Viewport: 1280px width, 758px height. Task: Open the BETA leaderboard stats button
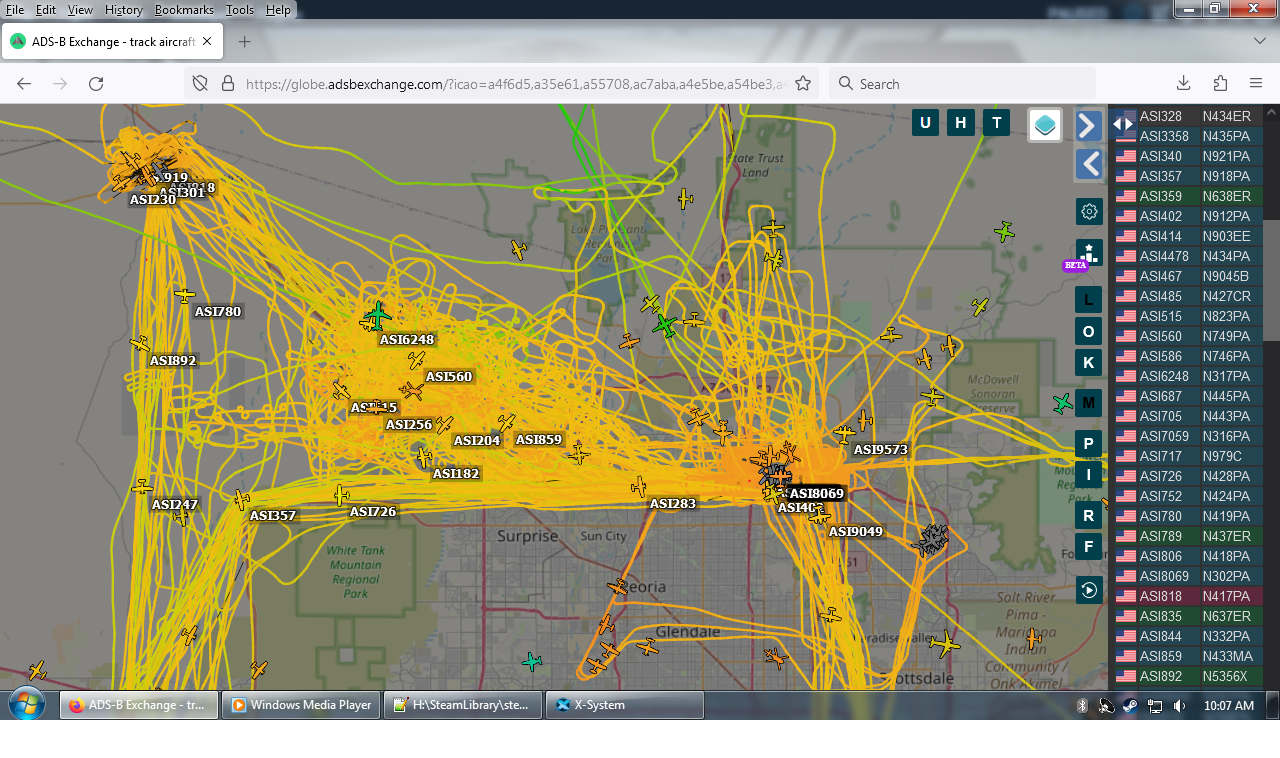pyautogui.click(x=1089, y=253)
